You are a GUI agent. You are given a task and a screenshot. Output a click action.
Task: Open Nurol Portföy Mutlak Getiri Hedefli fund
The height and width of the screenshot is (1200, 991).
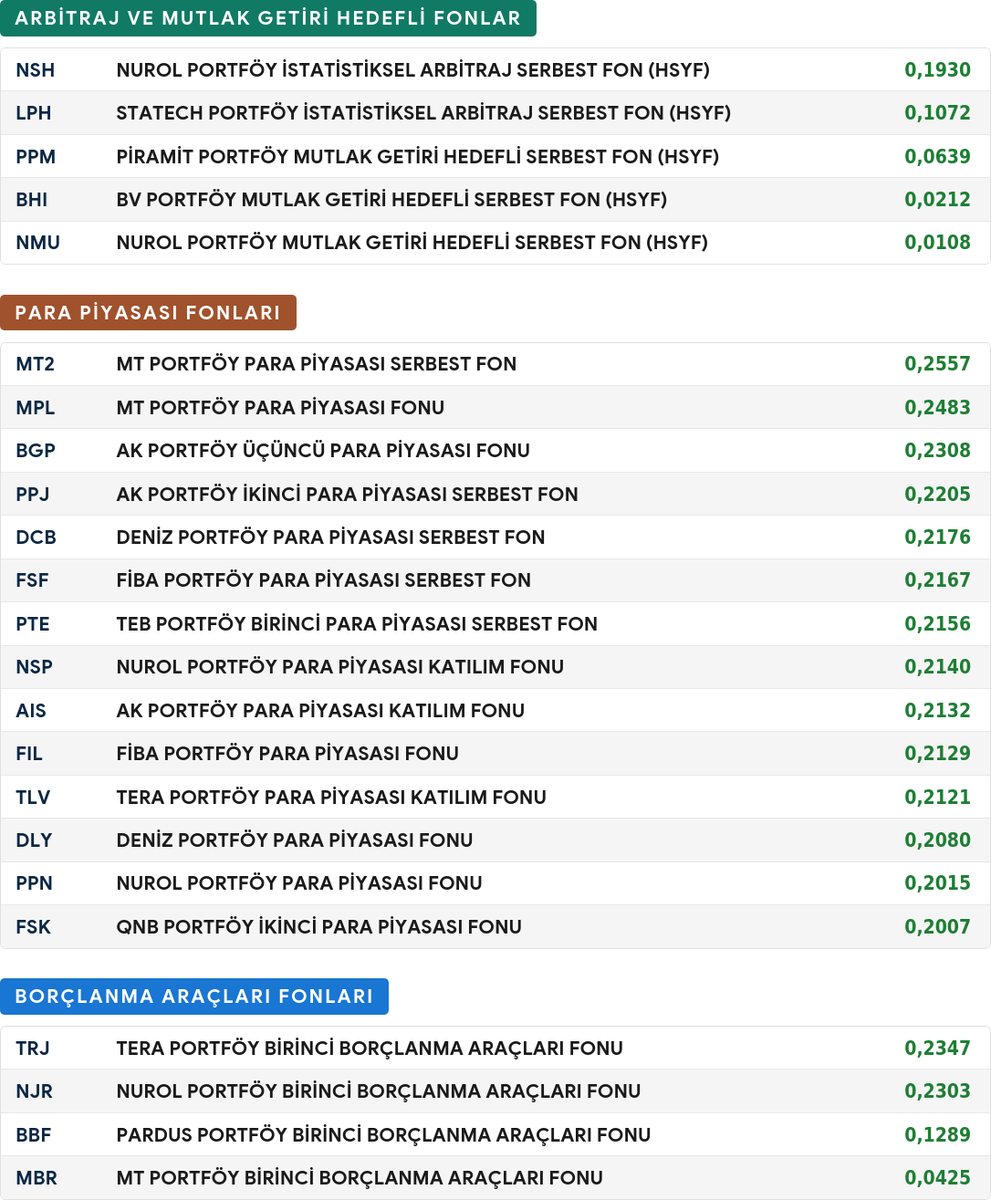tap(412, 243)
